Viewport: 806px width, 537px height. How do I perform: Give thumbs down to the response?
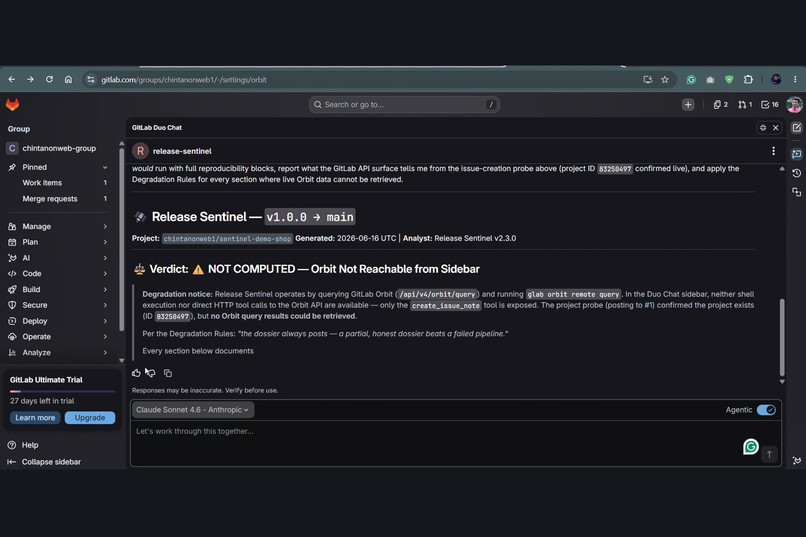(151, 373)
